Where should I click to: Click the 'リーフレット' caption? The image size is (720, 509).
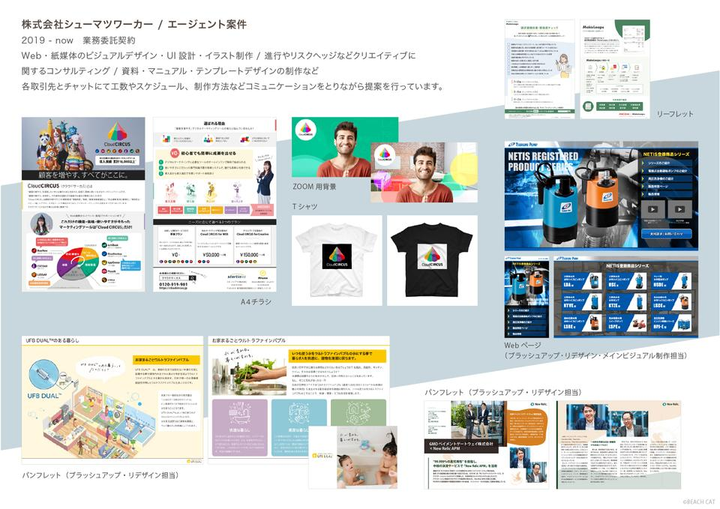[x=675, y=114]
